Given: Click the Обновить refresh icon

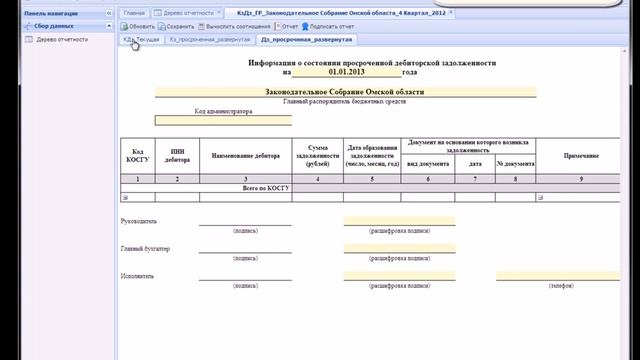Looking at the screenshot, I should (x=124, y=27).
